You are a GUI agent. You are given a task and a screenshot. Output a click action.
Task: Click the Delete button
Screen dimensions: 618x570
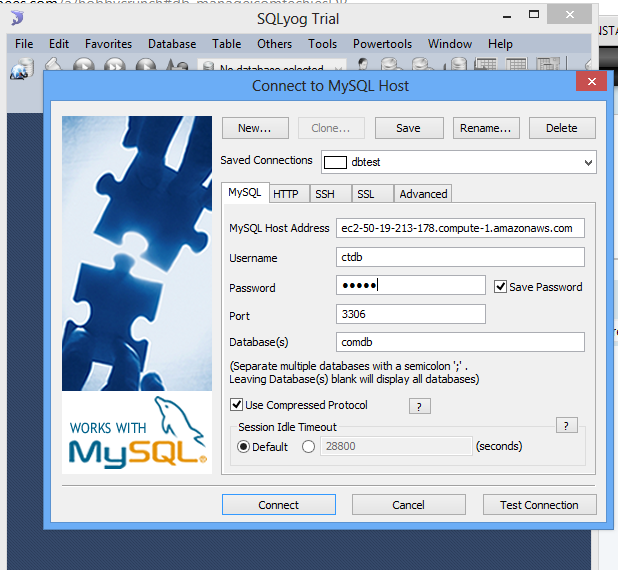(562, 128)
